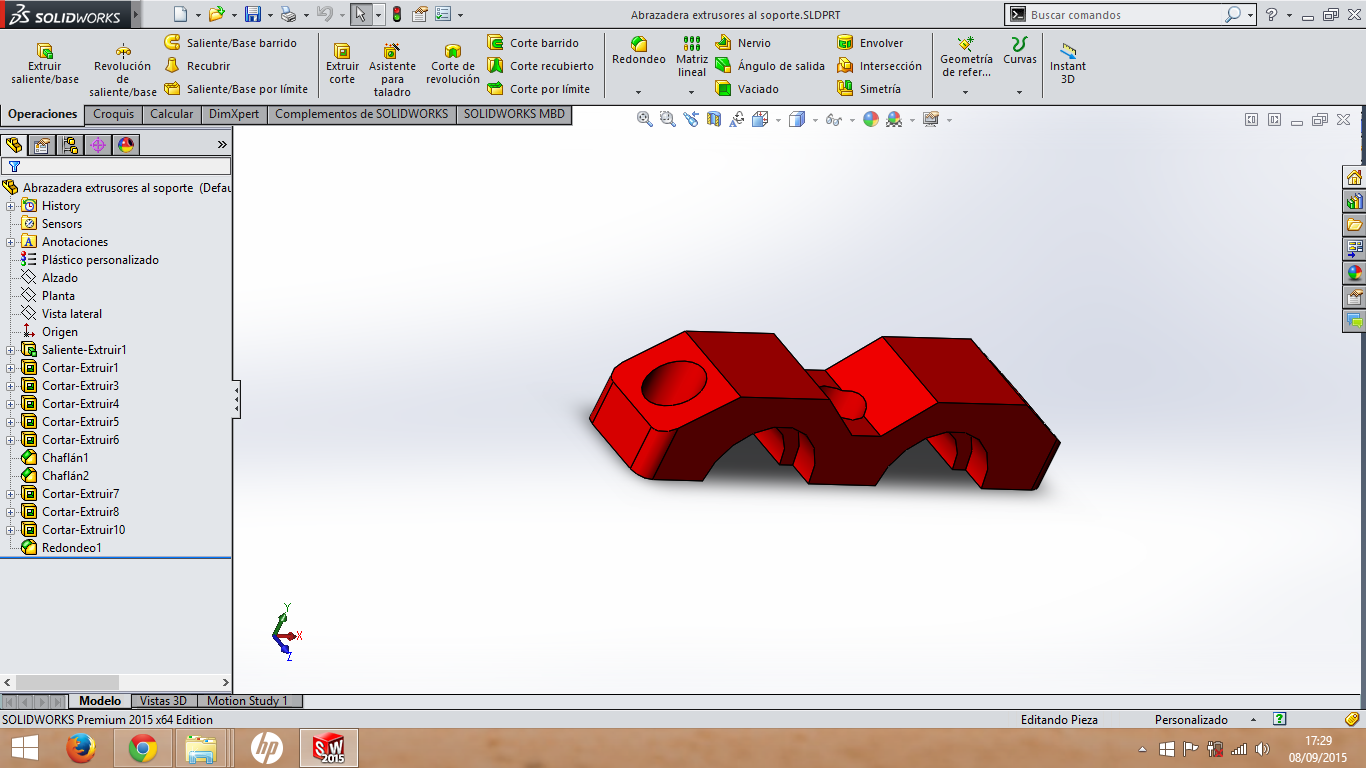The width and height of the screenshot is (1366, 768).
Task: Select the Matriz lineal tool
Action: click(x=691, y=58)
